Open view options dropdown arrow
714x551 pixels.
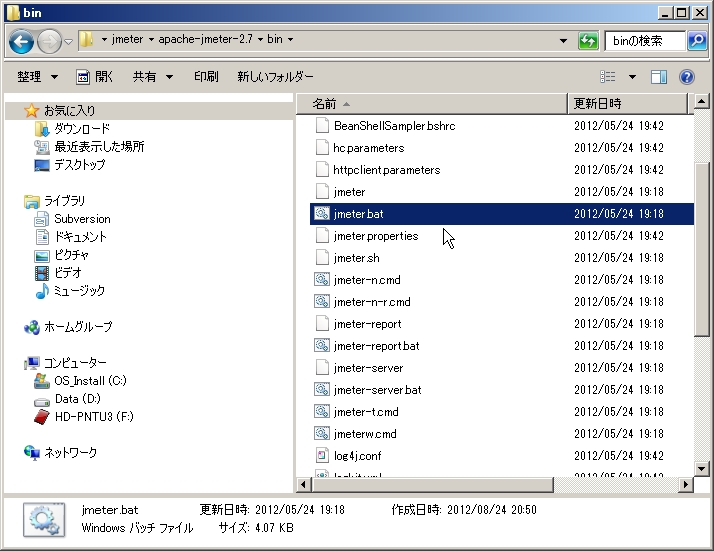(632, 77)
